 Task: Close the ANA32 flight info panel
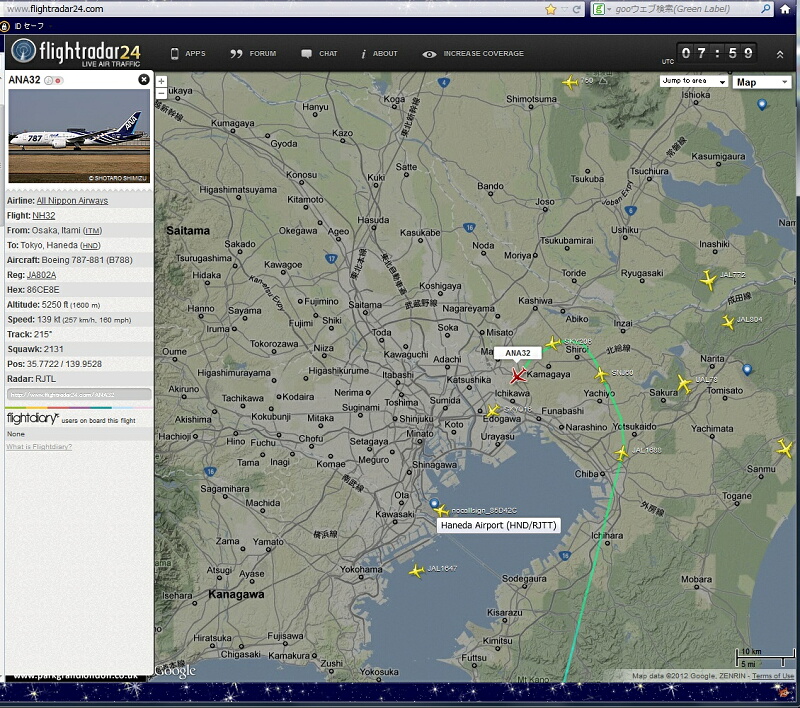(x=144, y=80)
